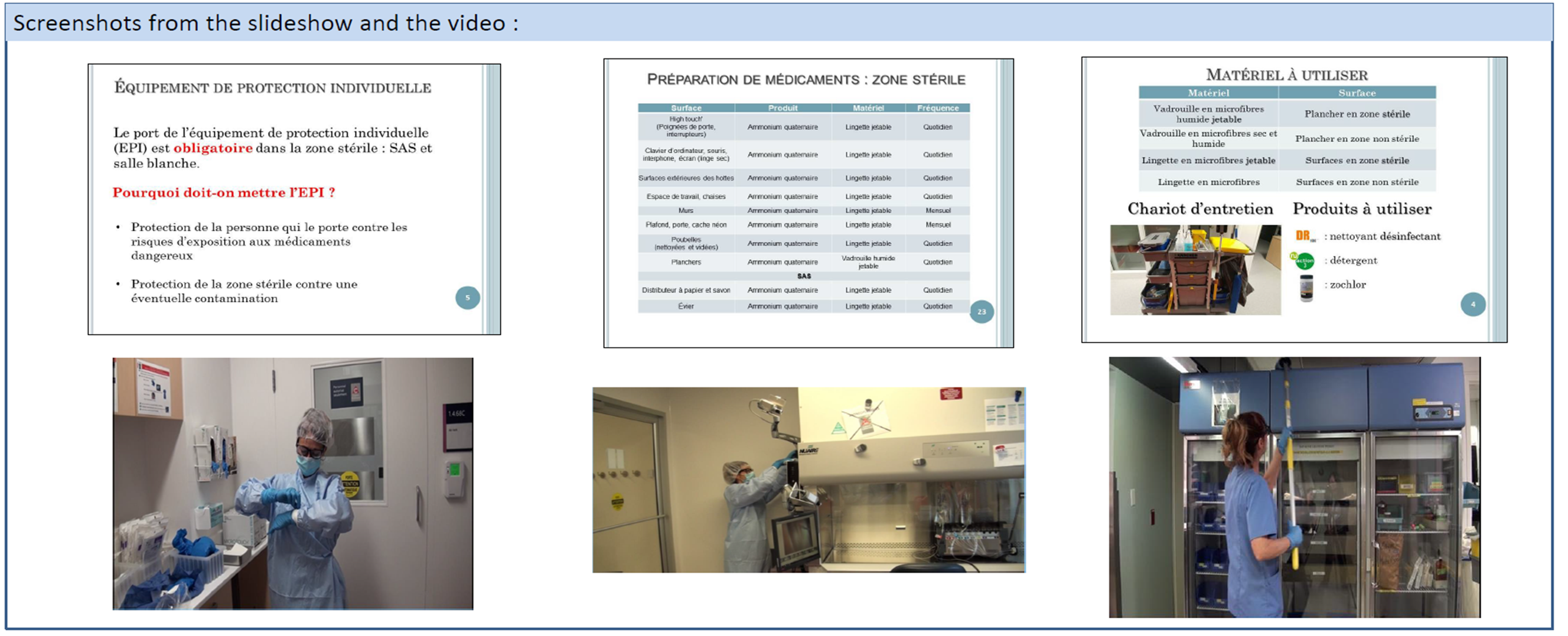Click the slide number 5 badge
Screen dimensions: 1568x636
(468, 298)
